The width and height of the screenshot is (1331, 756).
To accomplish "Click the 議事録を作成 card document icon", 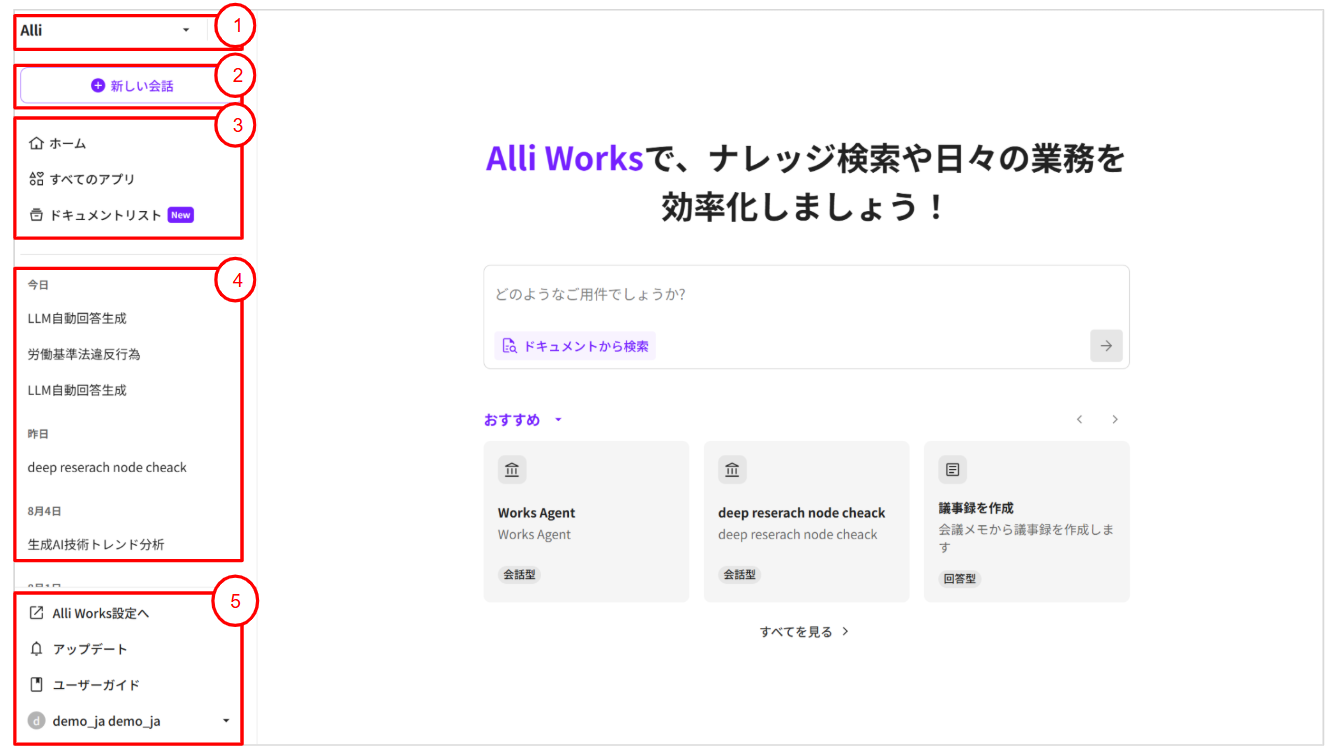I will 952,470.
